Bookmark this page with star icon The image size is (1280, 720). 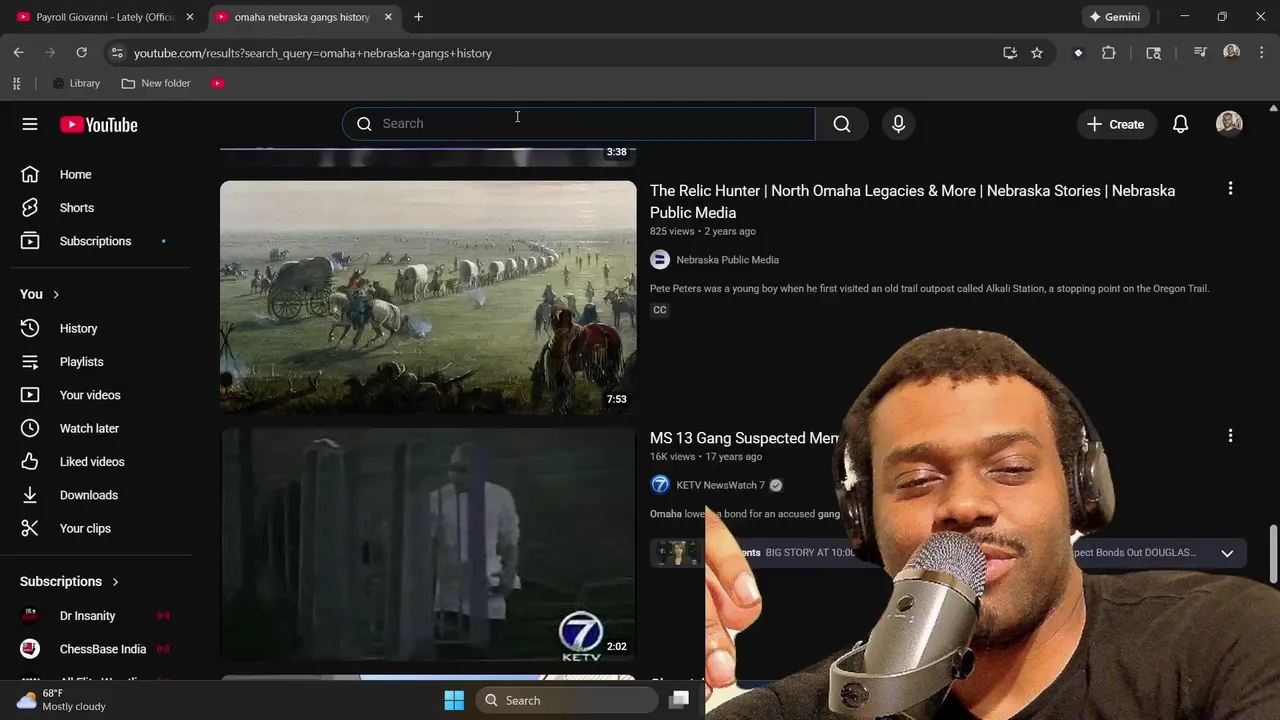coord(1037,53)
